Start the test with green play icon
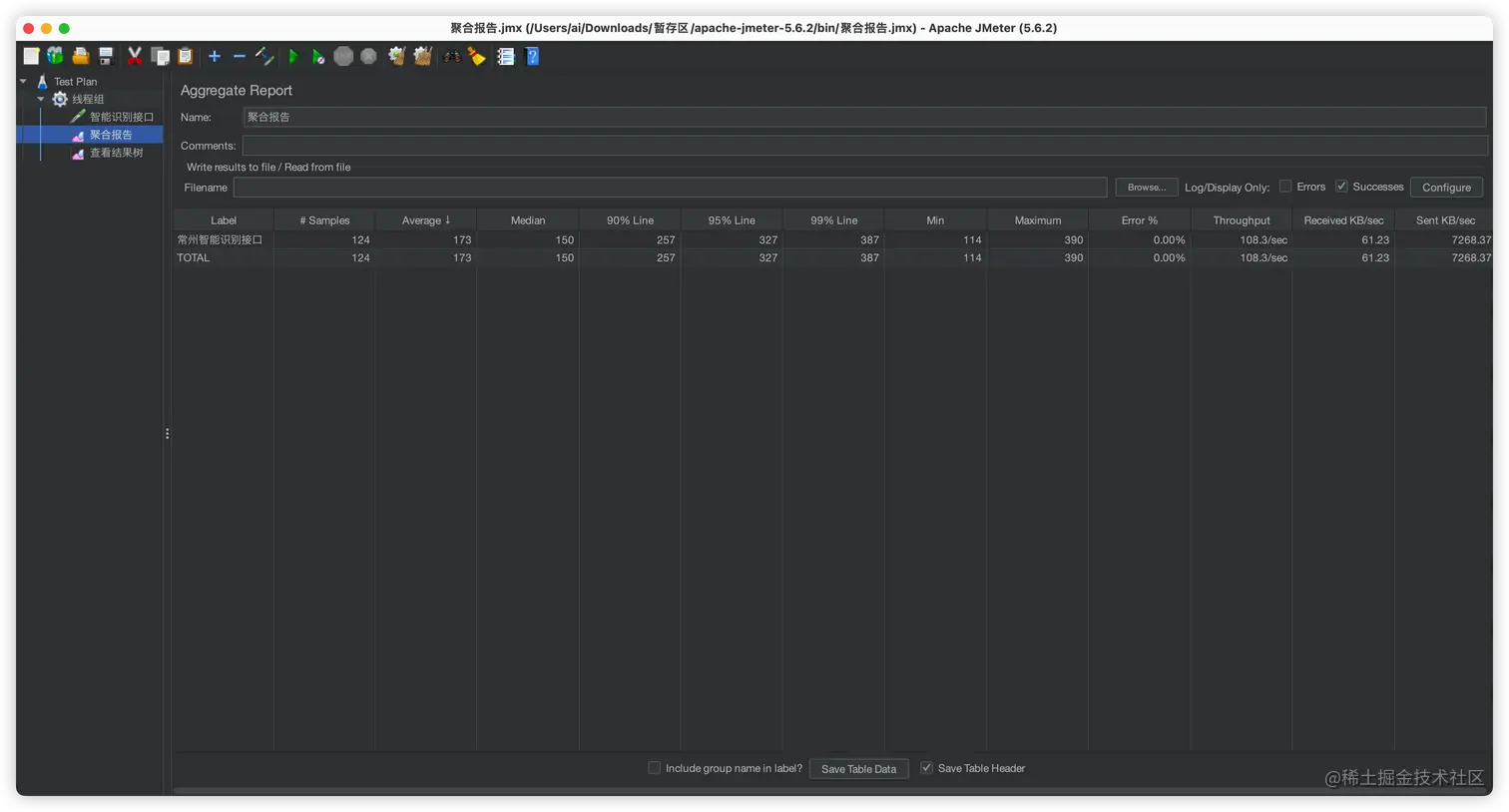Screen dimensions: 1509x812 (x=293, y=57)
